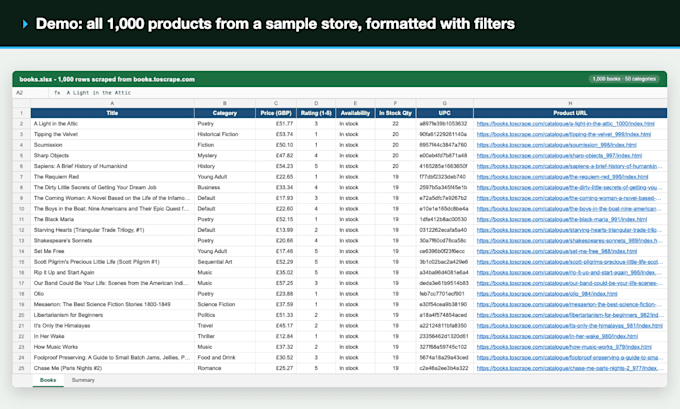This screenshot has height=409, width=680.
Task: Click the £54.23 price cell
Action: [x=276, y=166]
